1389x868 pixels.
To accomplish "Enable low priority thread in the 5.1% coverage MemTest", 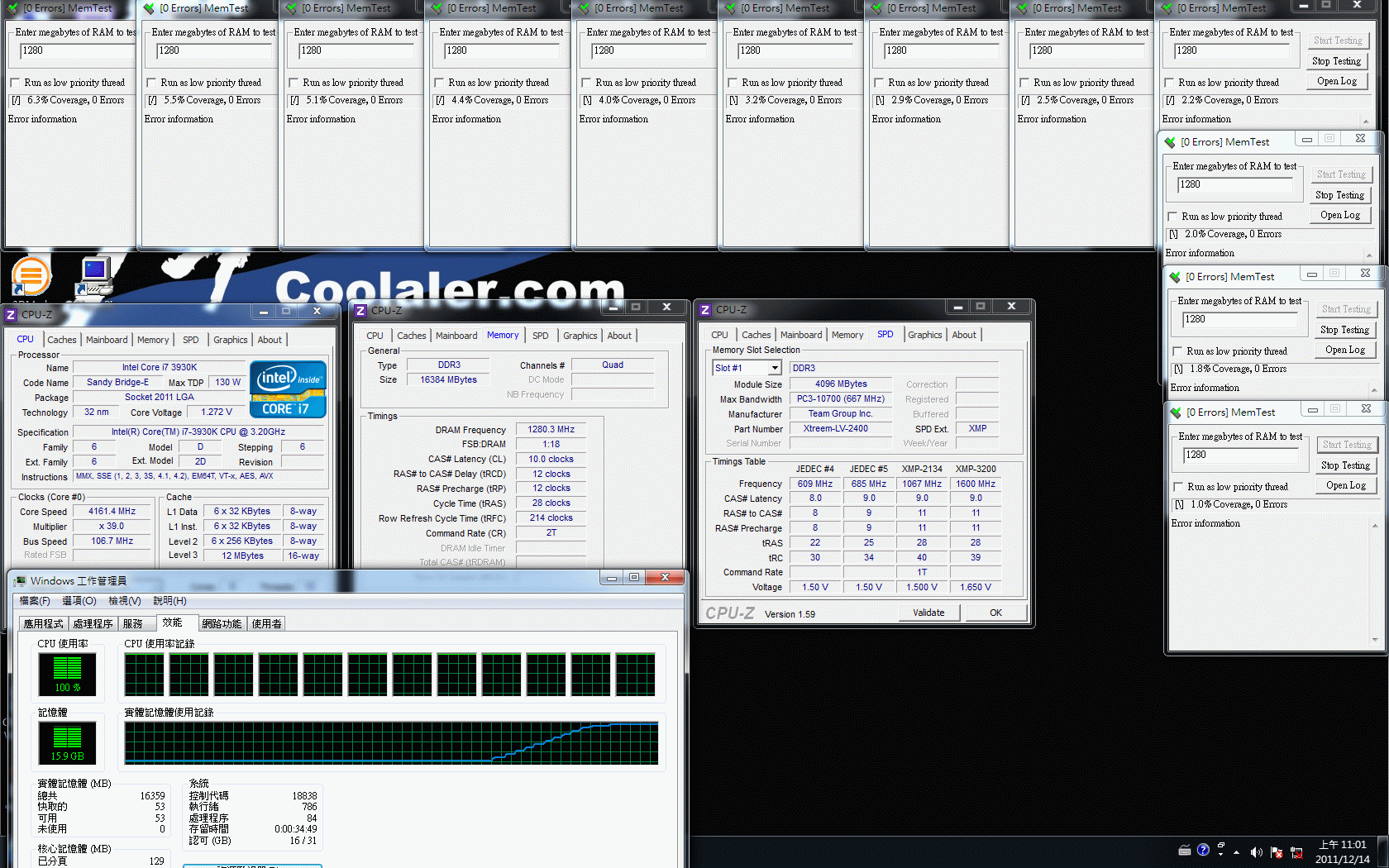I will pos(294,83).
